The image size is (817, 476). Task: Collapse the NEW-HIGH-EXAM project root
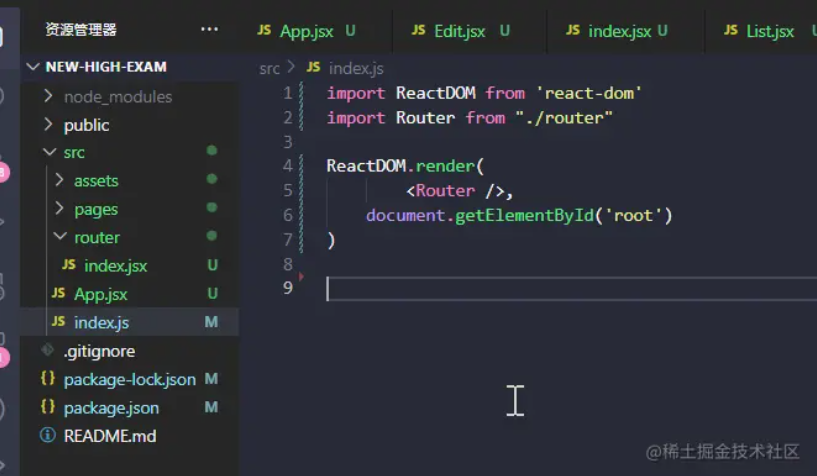pos(33,67)
